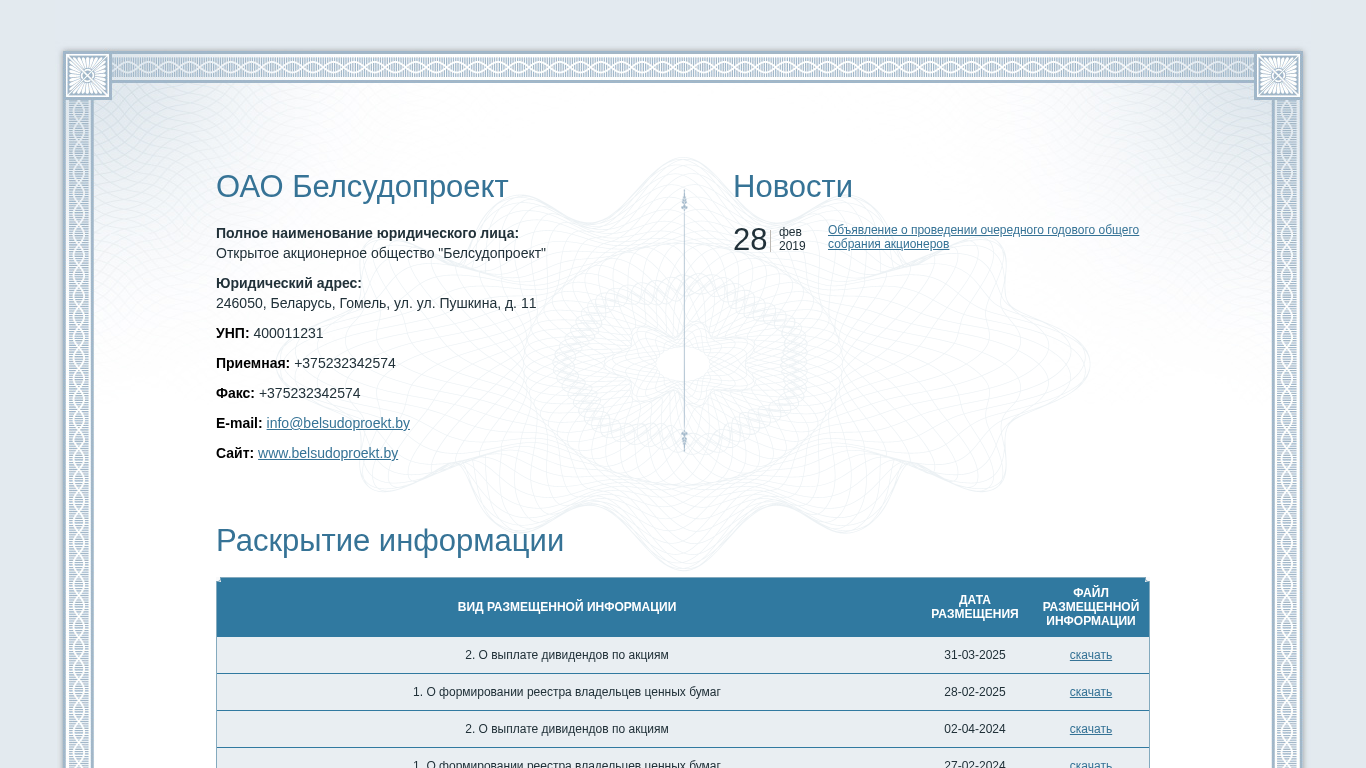Viewport: 1366px width, 768px height.
Task: Click the "Новости" heading
Action: (x=793, y=187)
